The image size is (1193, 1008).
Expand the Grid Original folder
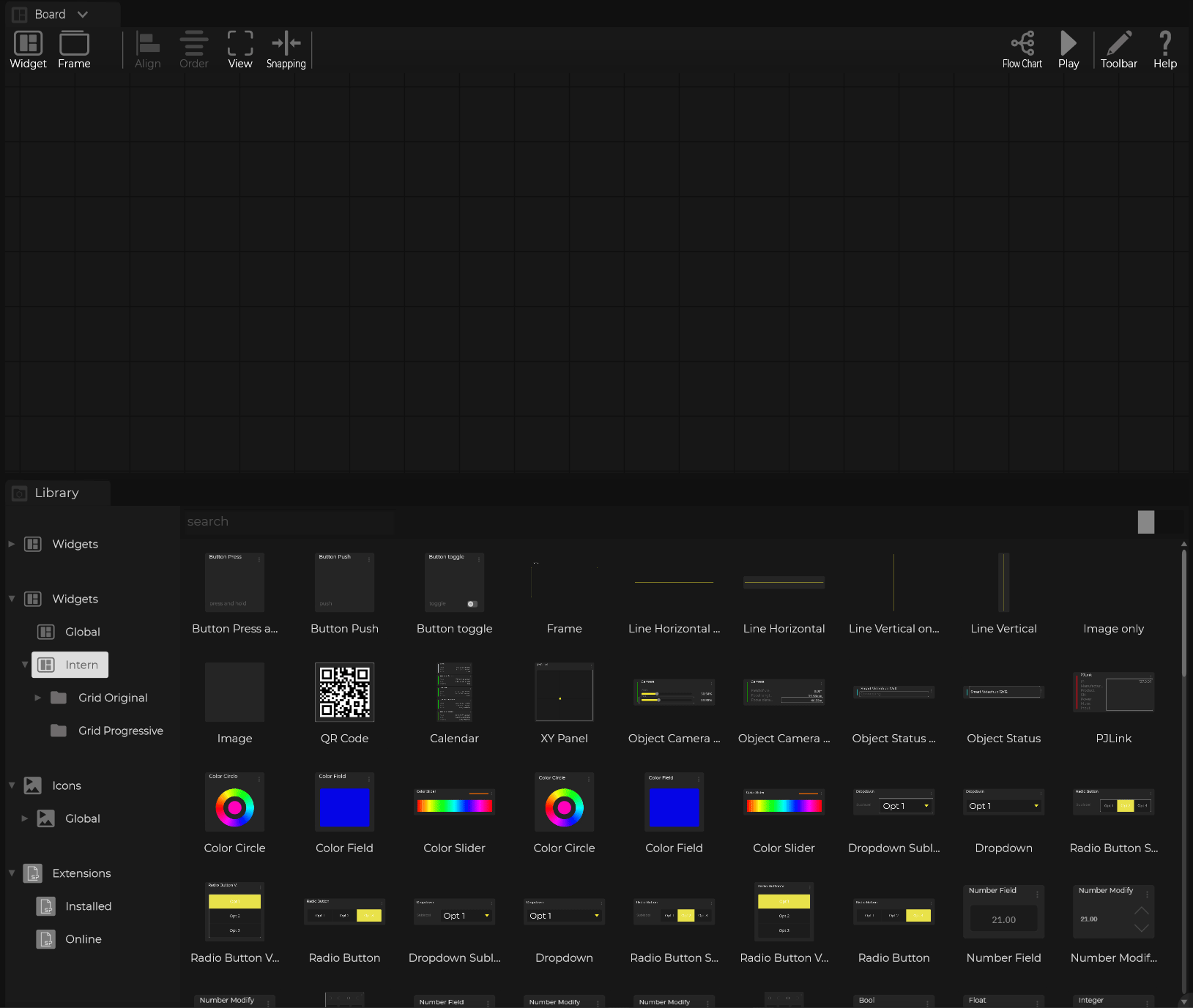tap(38, 698)
